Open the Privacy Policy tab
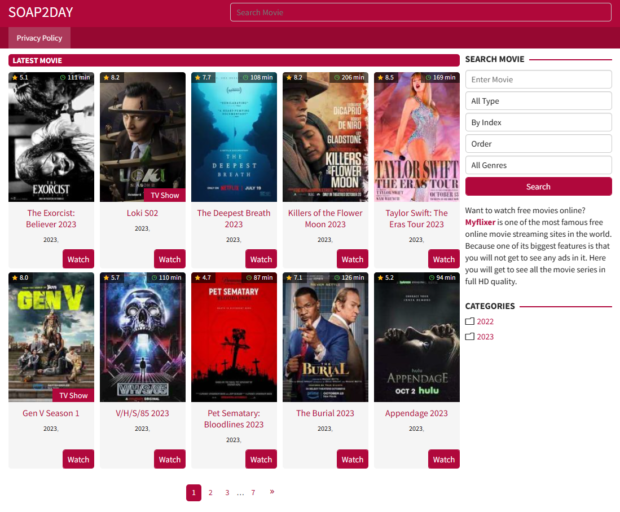 click(x=39, y=38)
